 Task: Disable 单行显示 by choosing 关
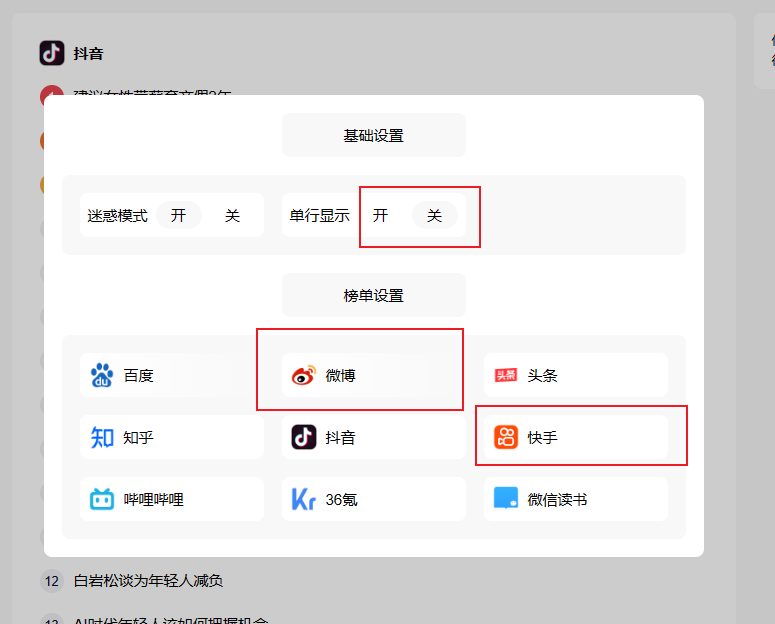pos(434,215)
